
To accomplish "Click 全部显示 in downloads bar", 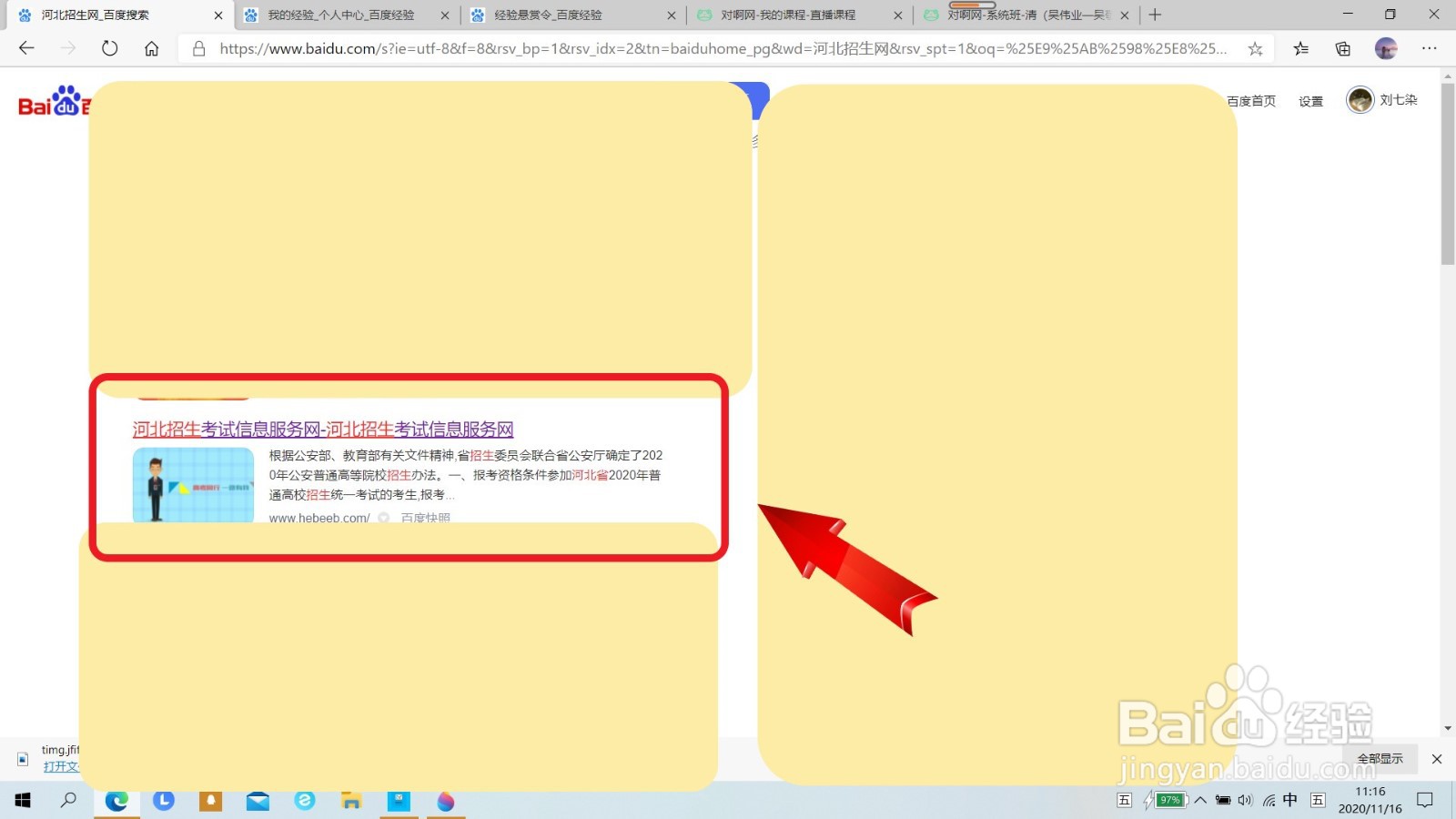I will click(1380, 758).
